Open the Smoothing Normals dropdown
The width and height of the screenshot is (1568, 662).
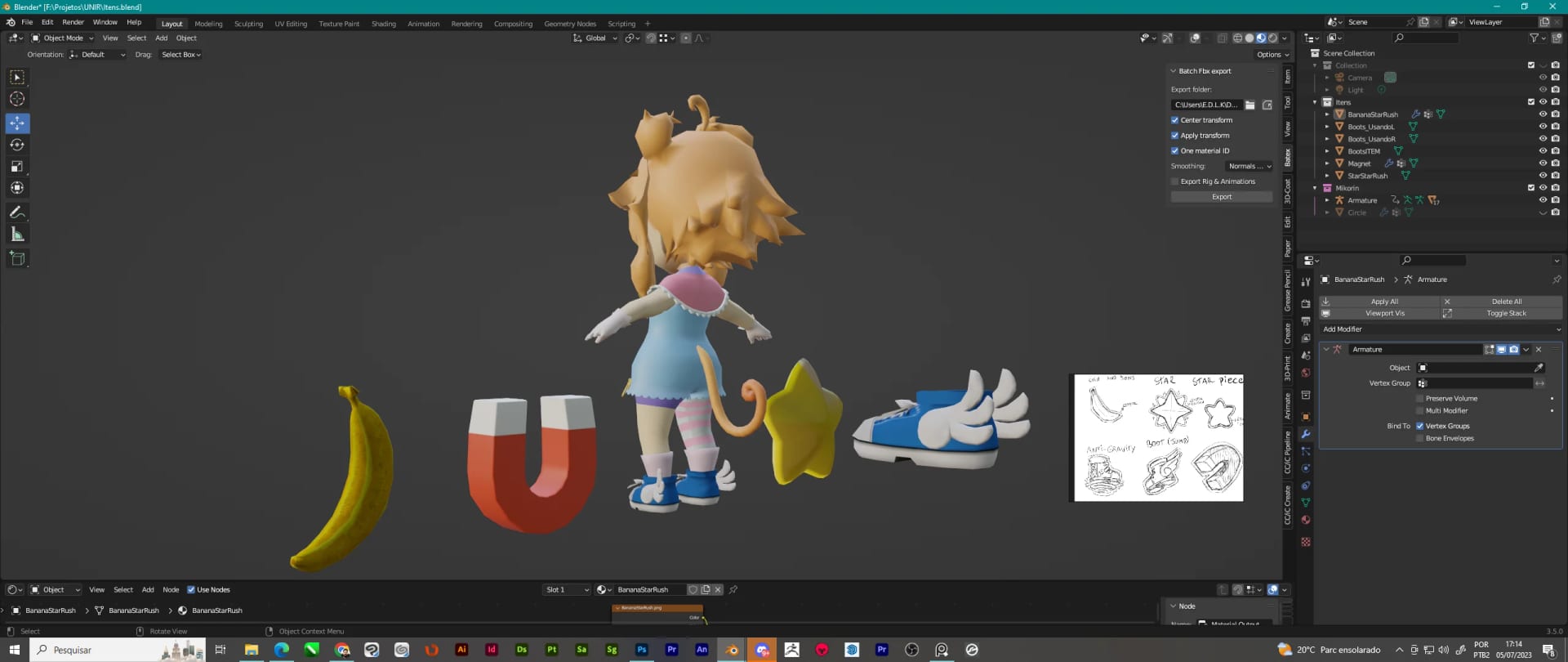(x=1249, y=167)
